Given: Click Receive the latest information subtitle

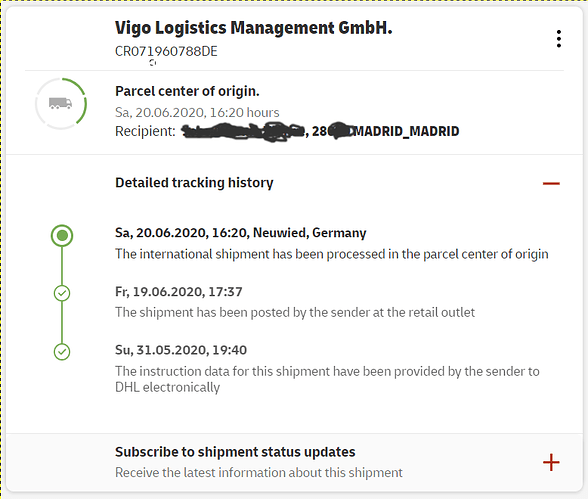Looking at the screenshot, I should [x=259, y=472].
